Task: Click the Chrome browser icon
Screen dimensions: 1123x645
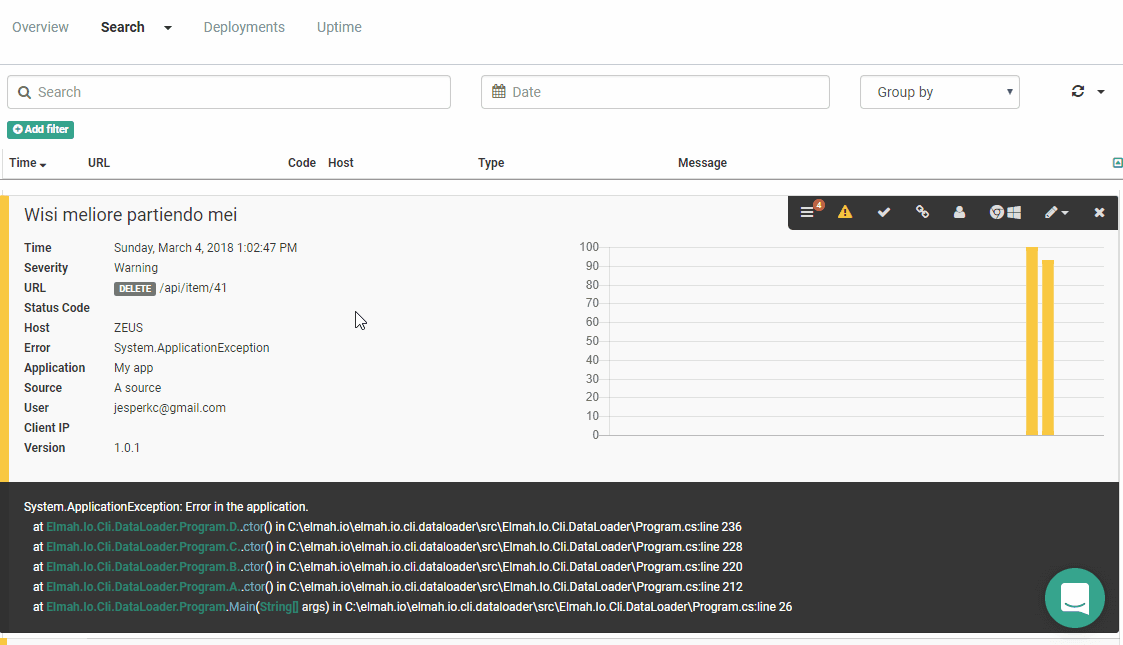Action: [997, 213]
